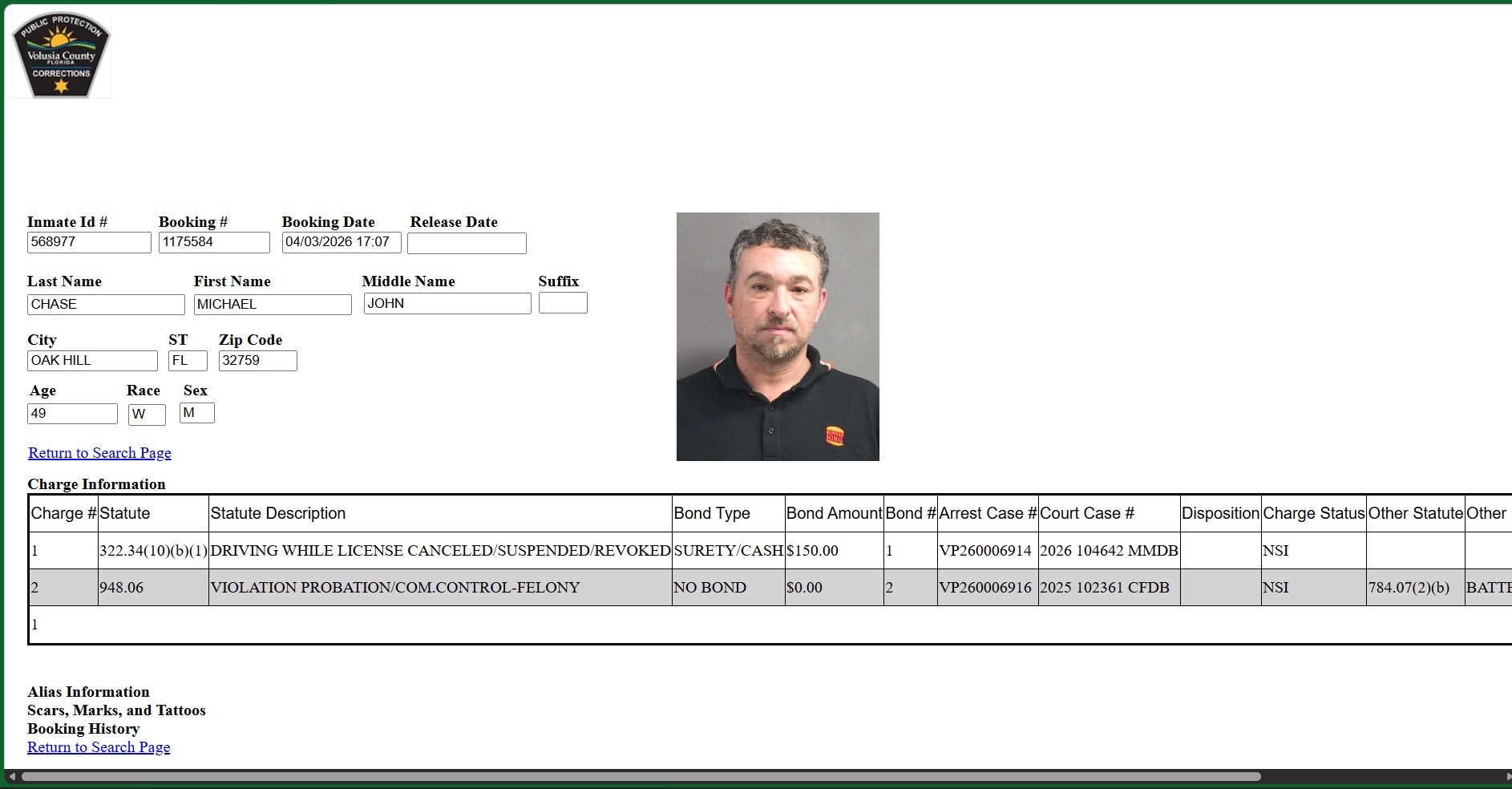Focus the Booking # field
The image size is (1512, 789).
point(214,242)
